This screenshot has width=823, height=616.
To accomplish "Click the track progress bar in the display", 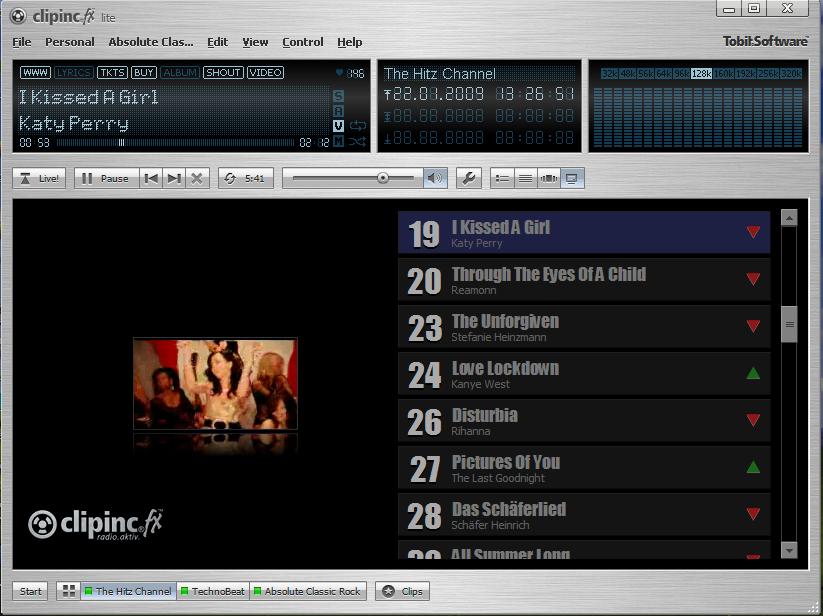I will pos(175,142).
